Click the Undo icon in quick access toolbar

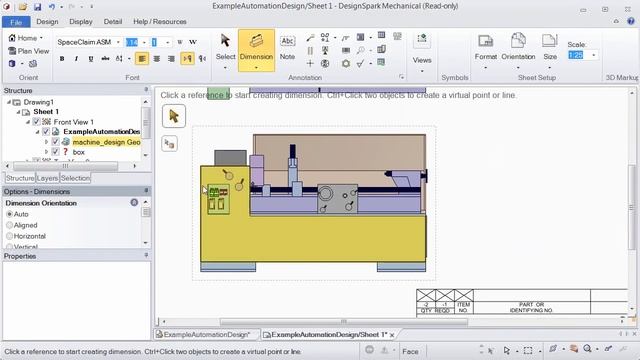52,7
